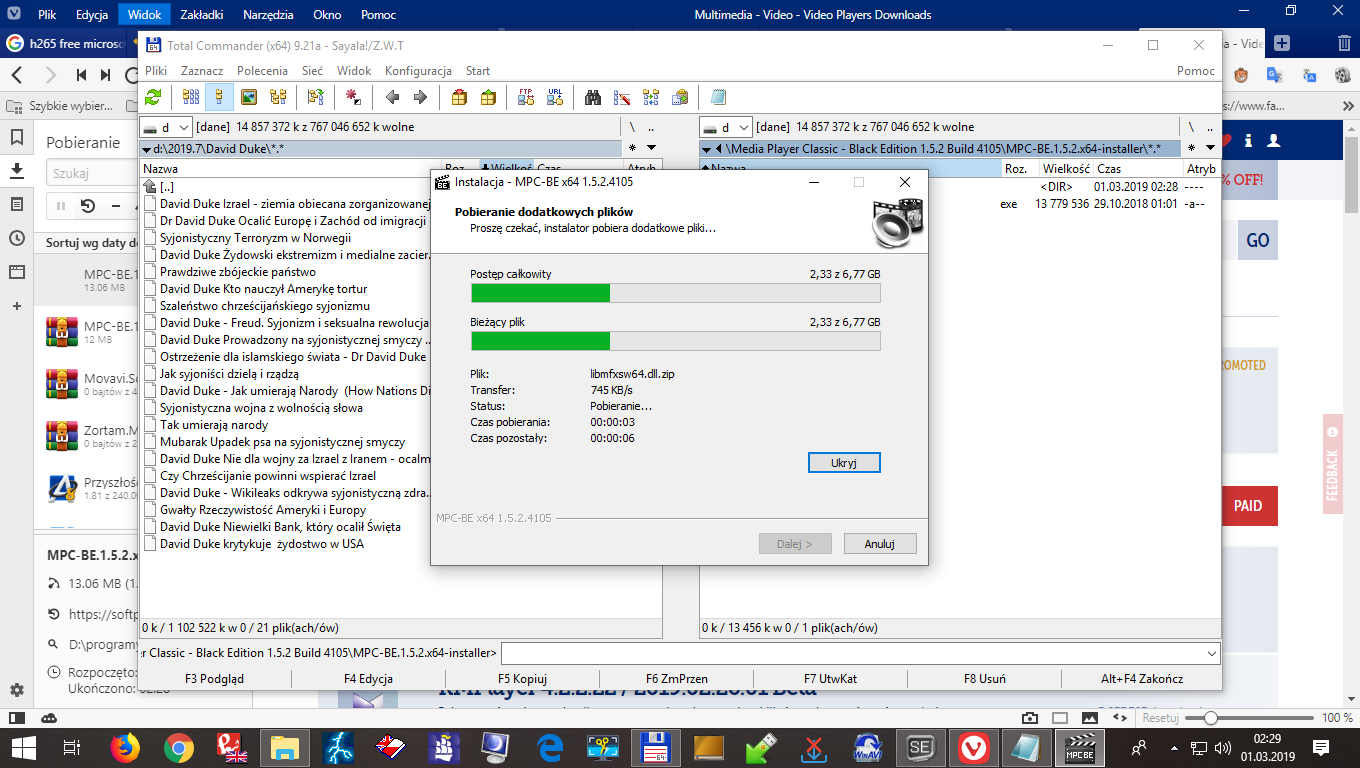This screenshot has height=768, width=1360.
Task: Open the Windows Start menu
Action: coord(24,747)
